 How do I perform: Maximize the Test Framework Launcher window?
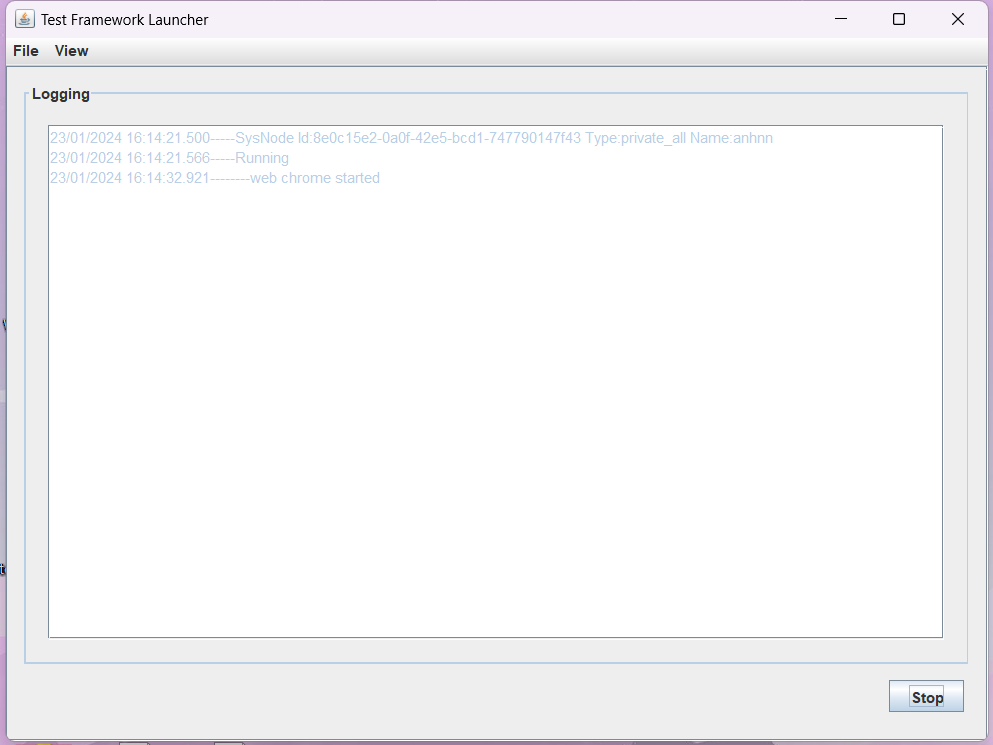click(x=899, y=19)
